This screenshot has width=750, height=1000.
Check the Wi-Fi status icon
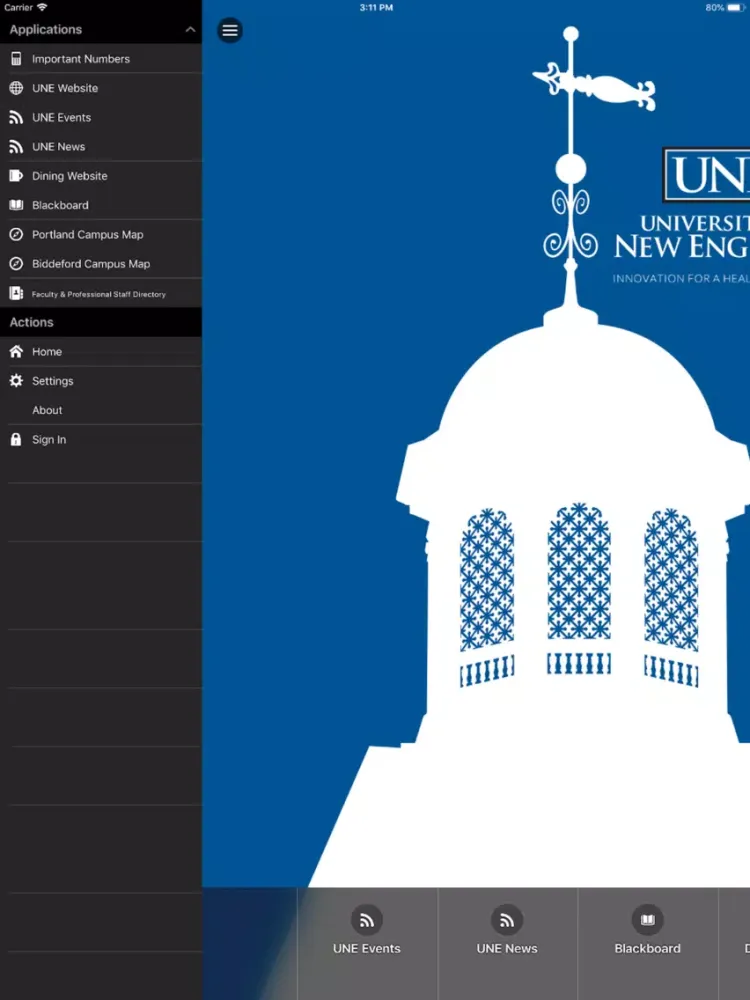click(42, 7)
